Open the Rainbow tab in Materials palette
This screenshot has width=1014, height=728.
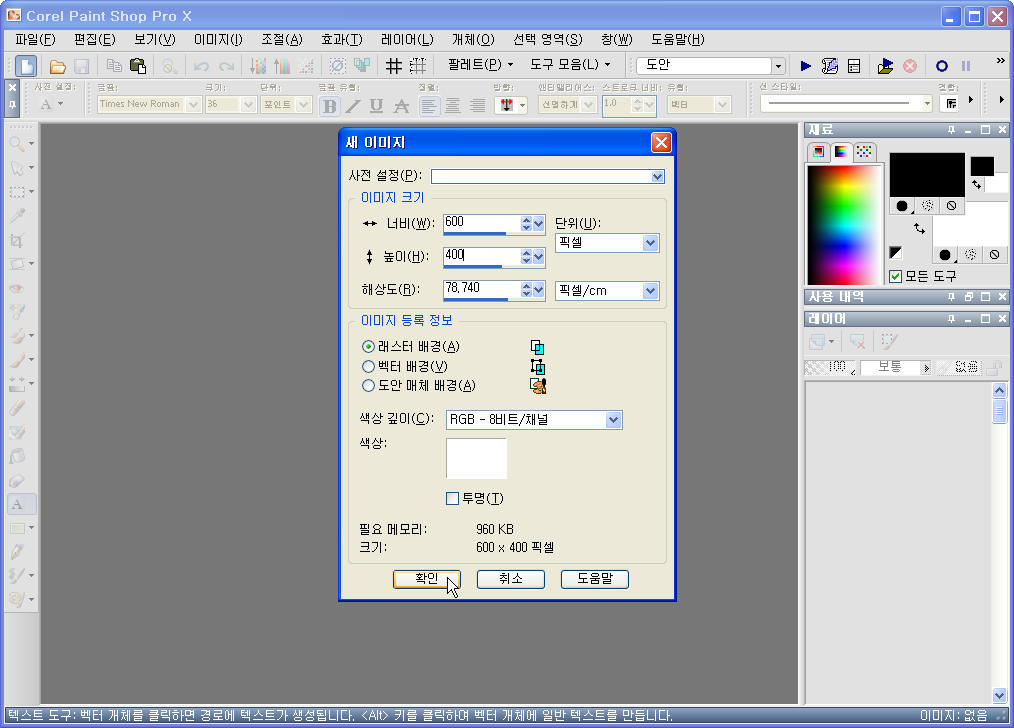pyautogui.click(x=841, y=151)
